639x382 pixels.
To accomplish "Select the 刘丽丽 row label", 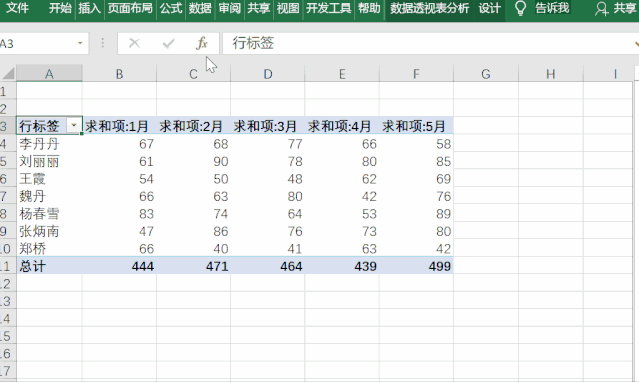I will click(49, 161).
